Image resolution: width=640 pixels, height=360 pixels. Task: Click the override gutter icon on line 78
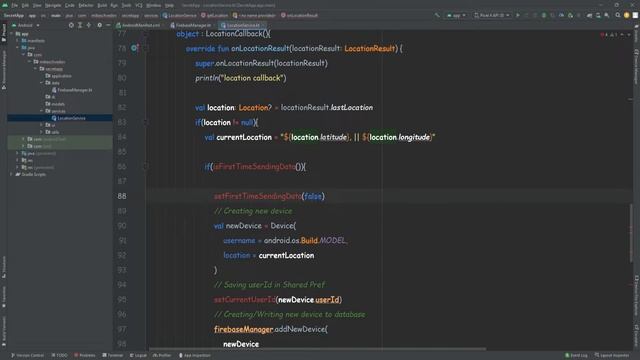tap(134, 48)
